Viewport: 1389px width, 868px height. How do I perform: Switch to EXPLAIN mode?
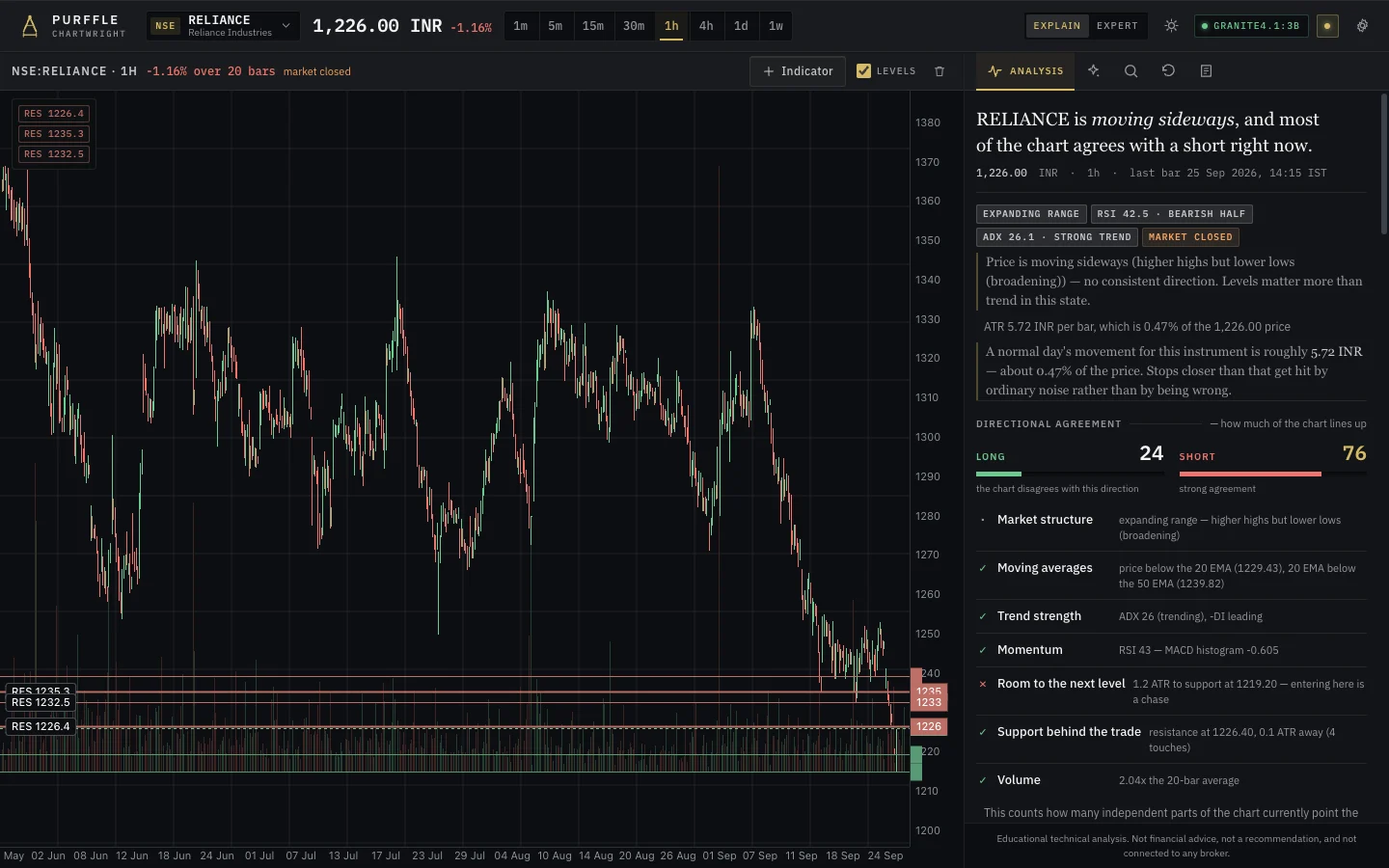tap(1057, 26)
